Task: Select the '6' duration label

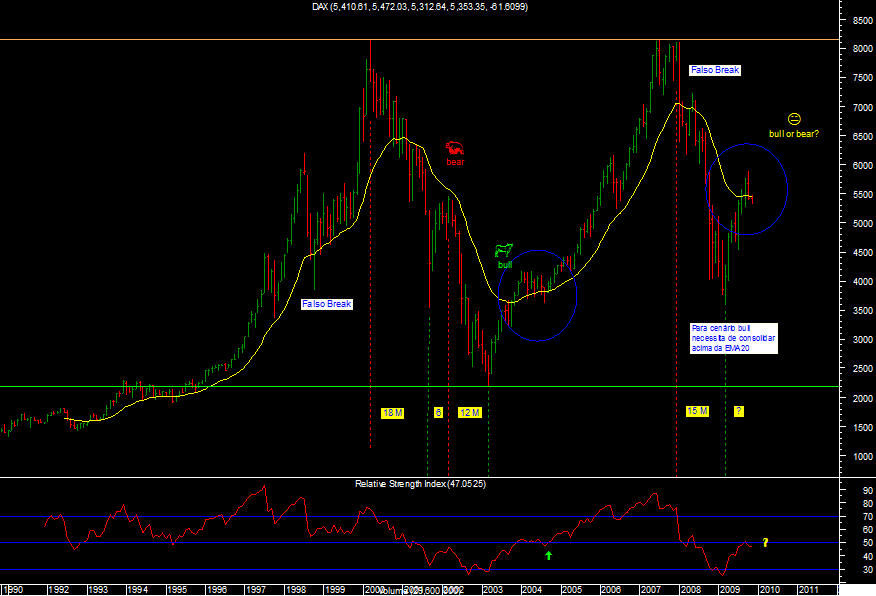Action: [x=439, y=413]
